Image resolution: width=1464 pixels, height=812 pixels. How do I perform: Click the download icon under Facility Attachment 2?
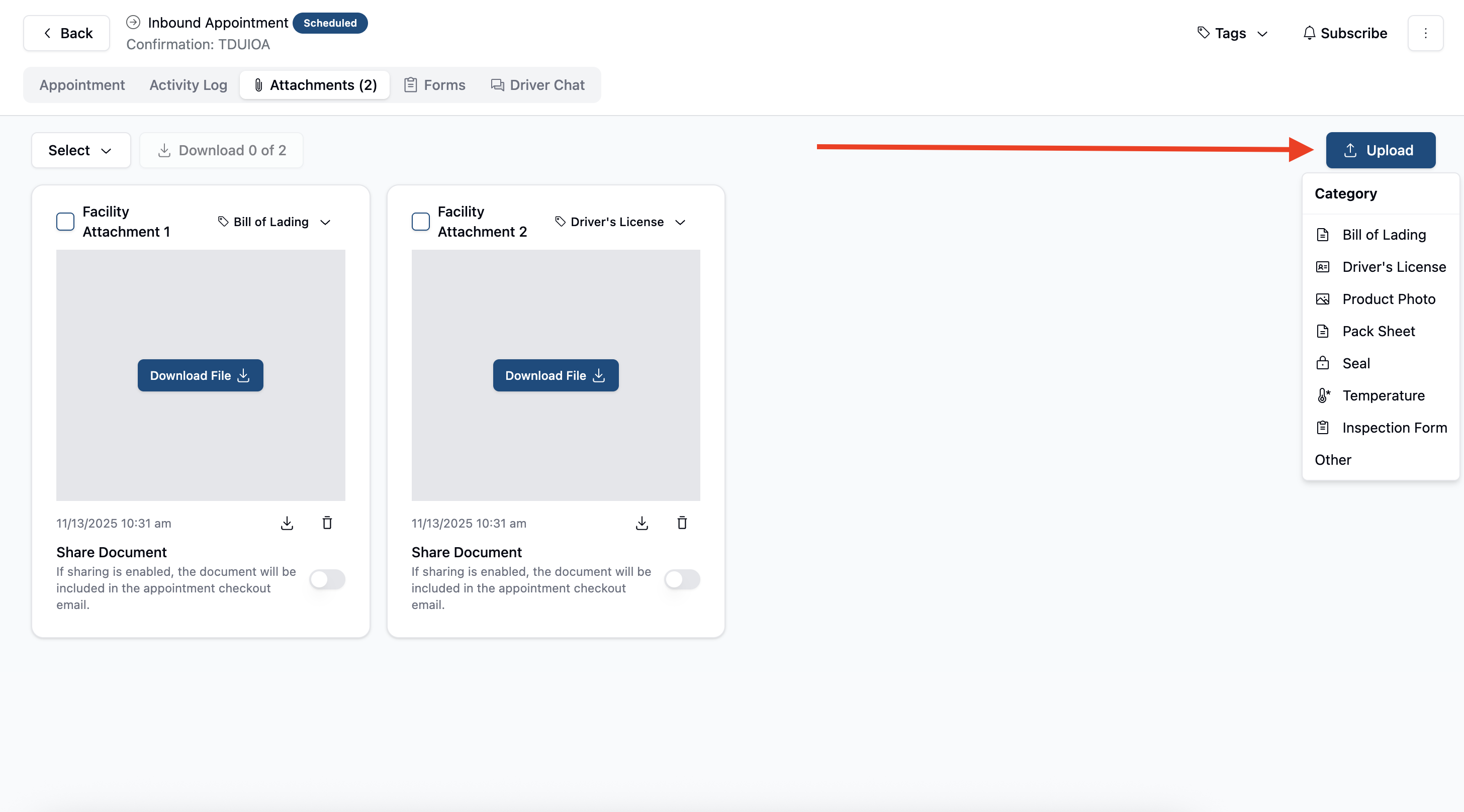coord(642,523)
